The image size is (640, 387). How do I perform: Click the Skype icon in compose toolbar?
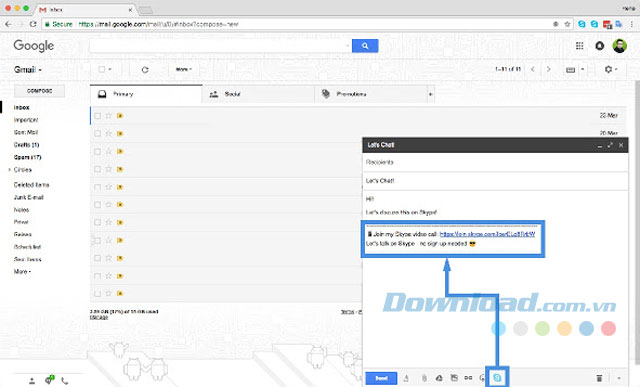point(497,378)
